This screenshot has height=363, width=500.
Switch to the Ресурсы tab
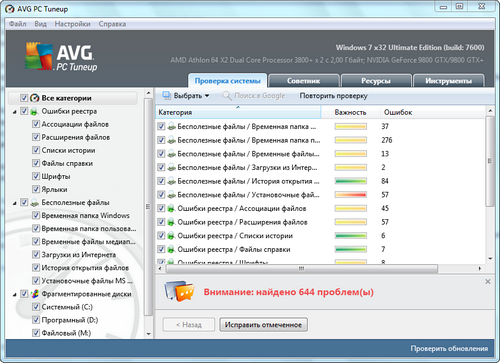[376, 81]
